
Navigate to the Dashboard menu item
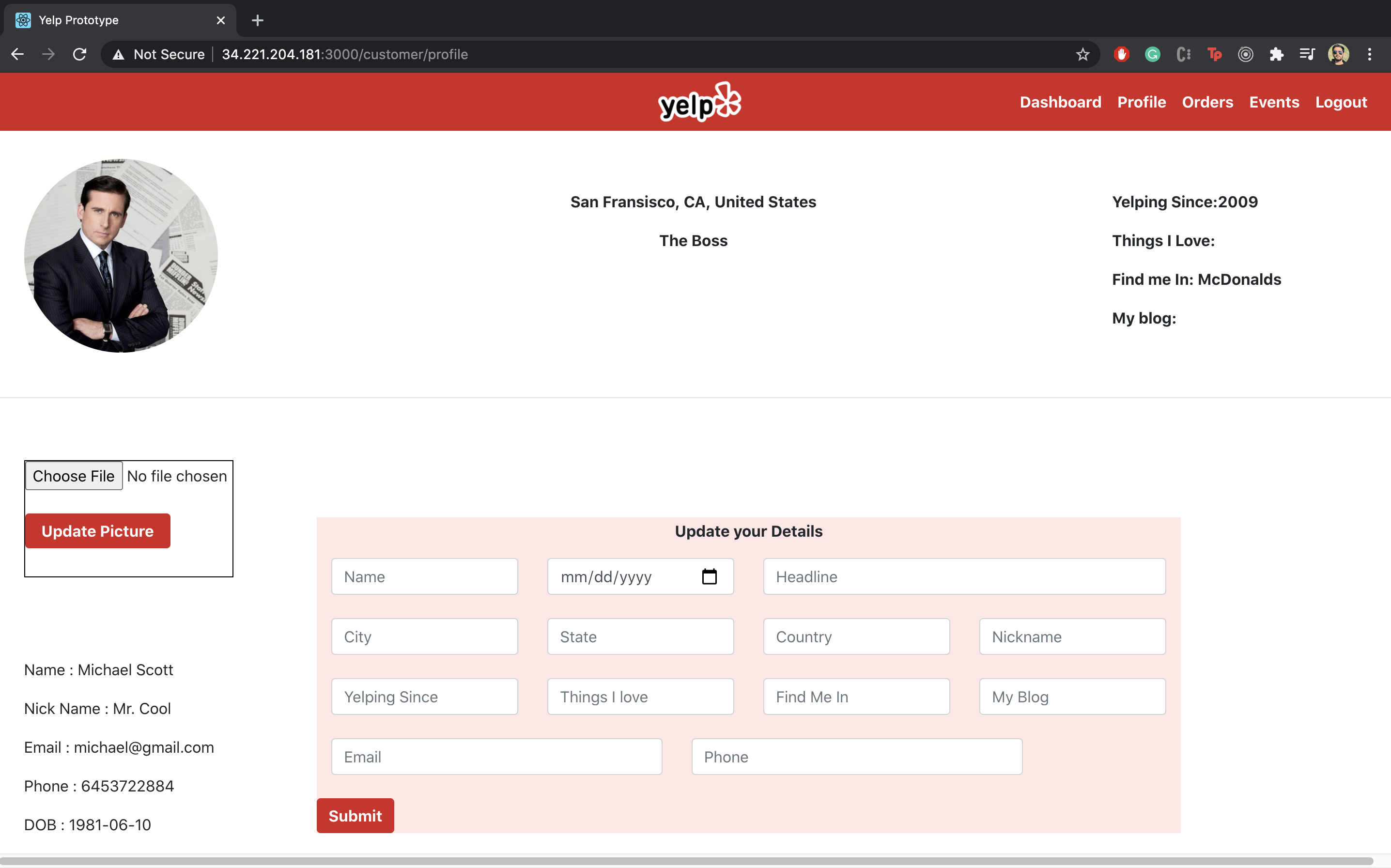1060,102
